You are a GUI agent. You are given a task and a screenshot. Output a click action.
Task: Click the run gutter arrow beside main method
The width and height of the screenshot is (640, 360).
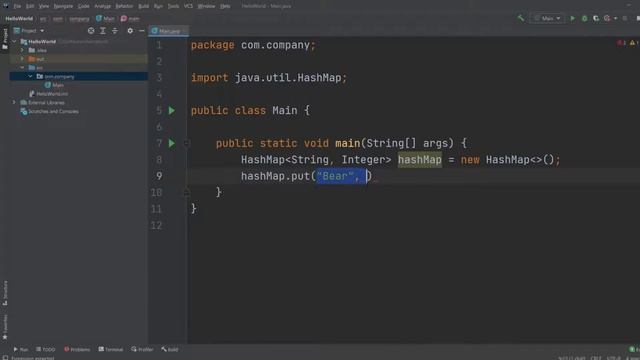(172, 143)
